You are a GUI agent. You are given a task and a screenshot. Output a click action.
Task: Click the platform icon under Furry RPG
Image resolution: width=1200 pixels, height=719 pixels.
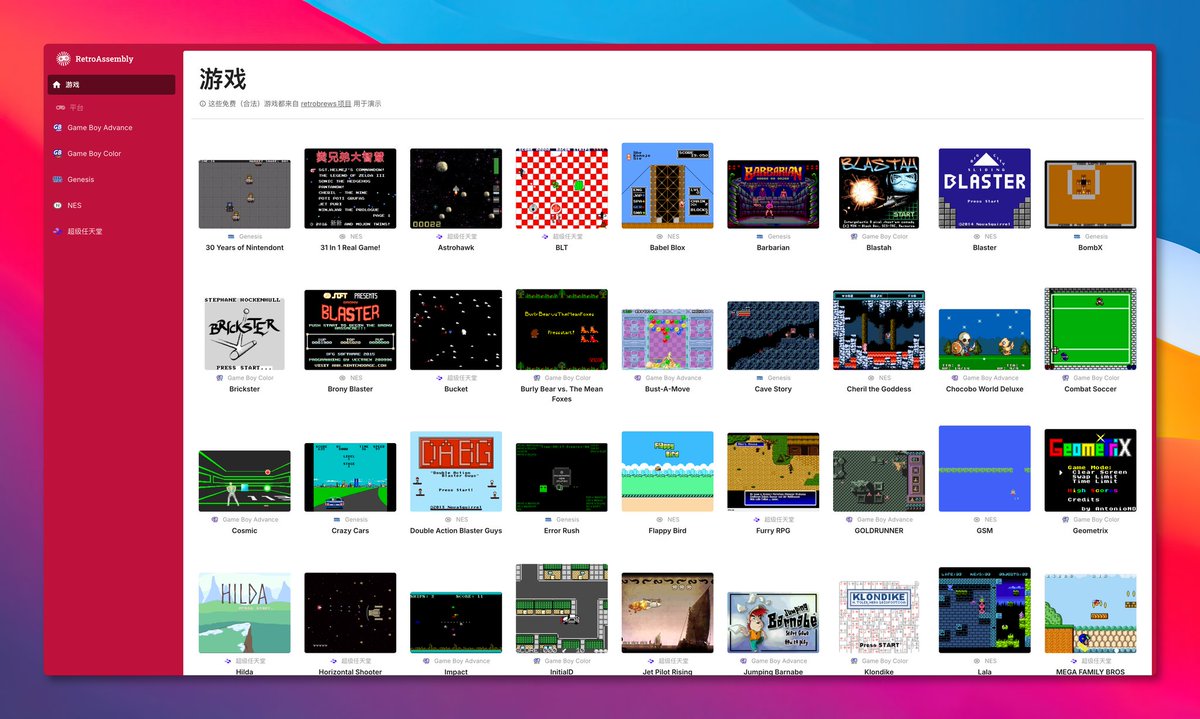(757, 519)
